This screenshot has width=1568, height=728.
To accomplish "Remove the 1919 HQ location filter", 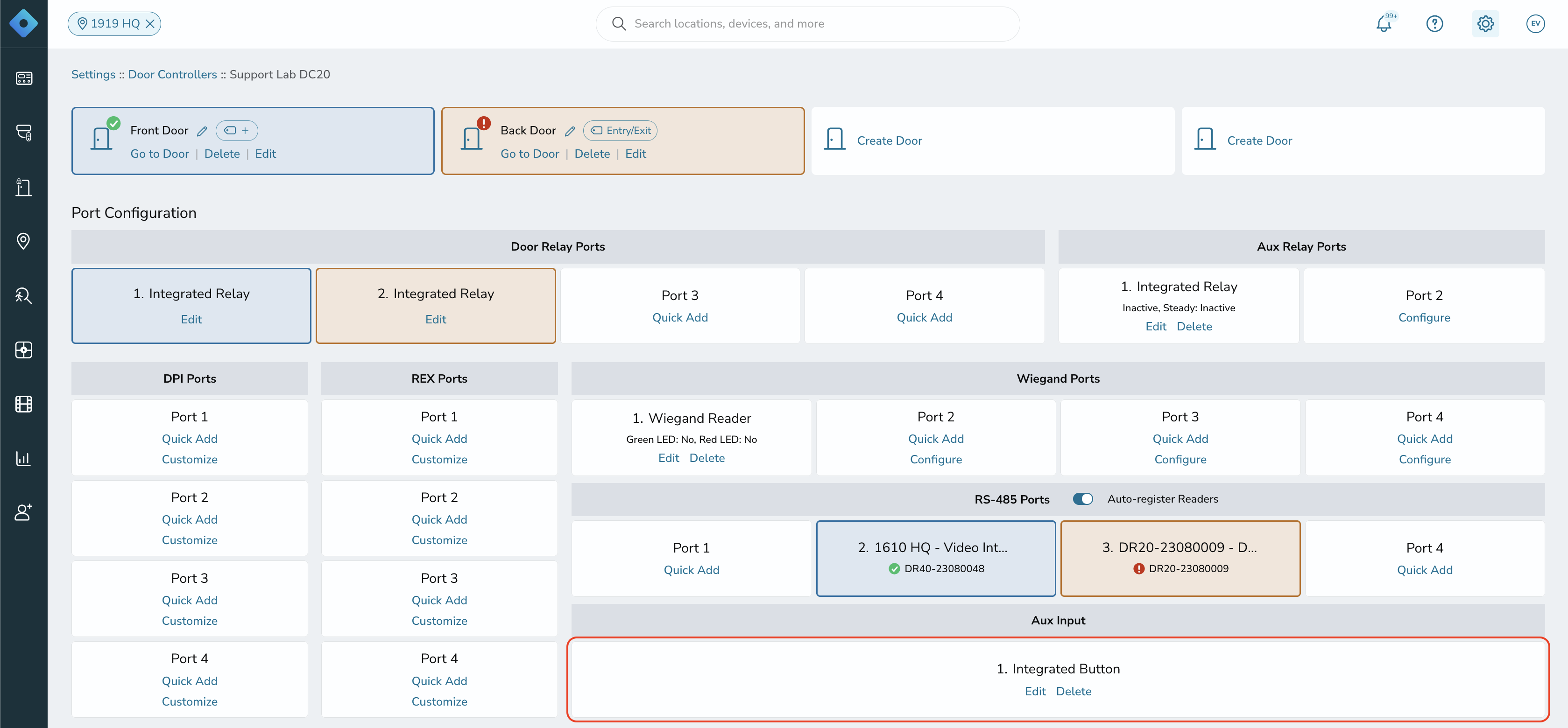I will tap(150, 24).
